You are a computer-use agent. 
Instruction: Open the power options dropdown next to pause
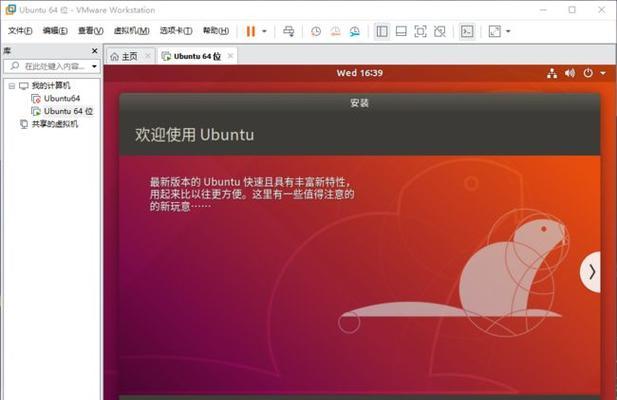[x=264, y=31]
